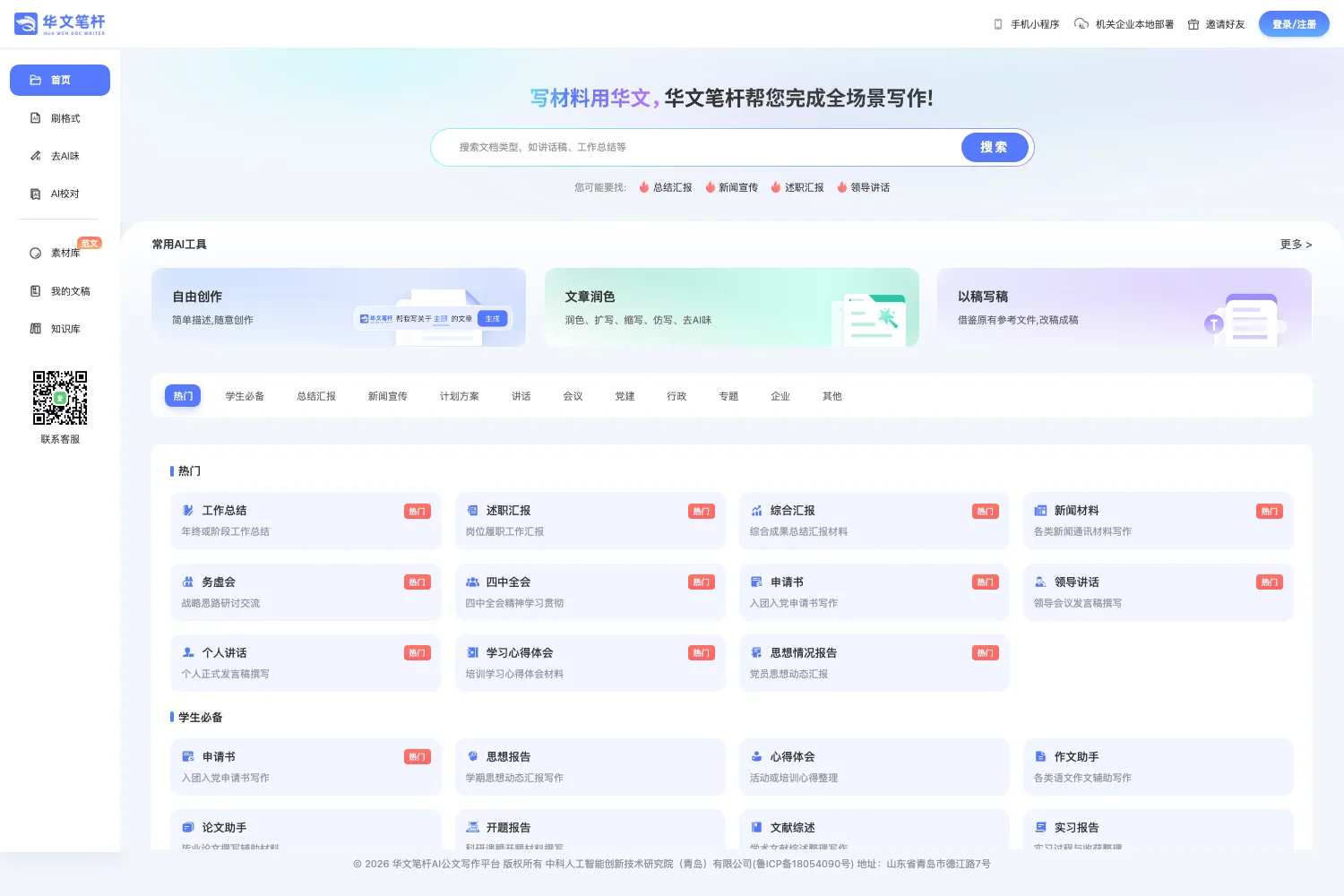The image size is (1344, 896).
Task: Click the 个人讲话 card icon
Action: click(188, 653)
